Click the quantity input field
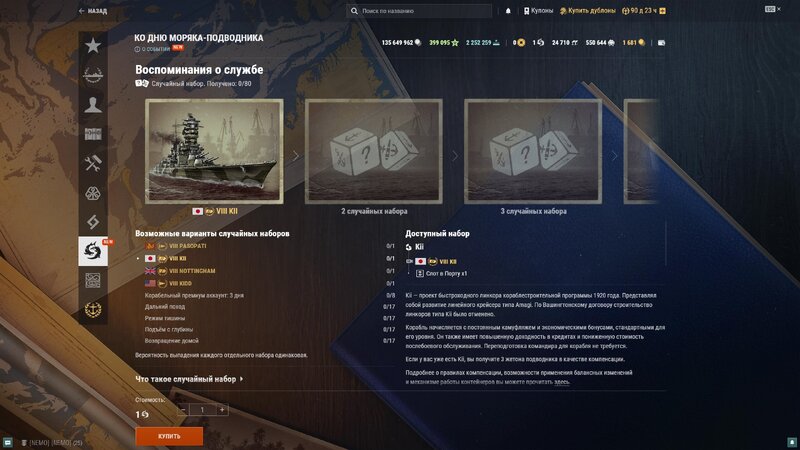This screenshot has height=450, width=800. pyautogui.click(x=203, y=410)
